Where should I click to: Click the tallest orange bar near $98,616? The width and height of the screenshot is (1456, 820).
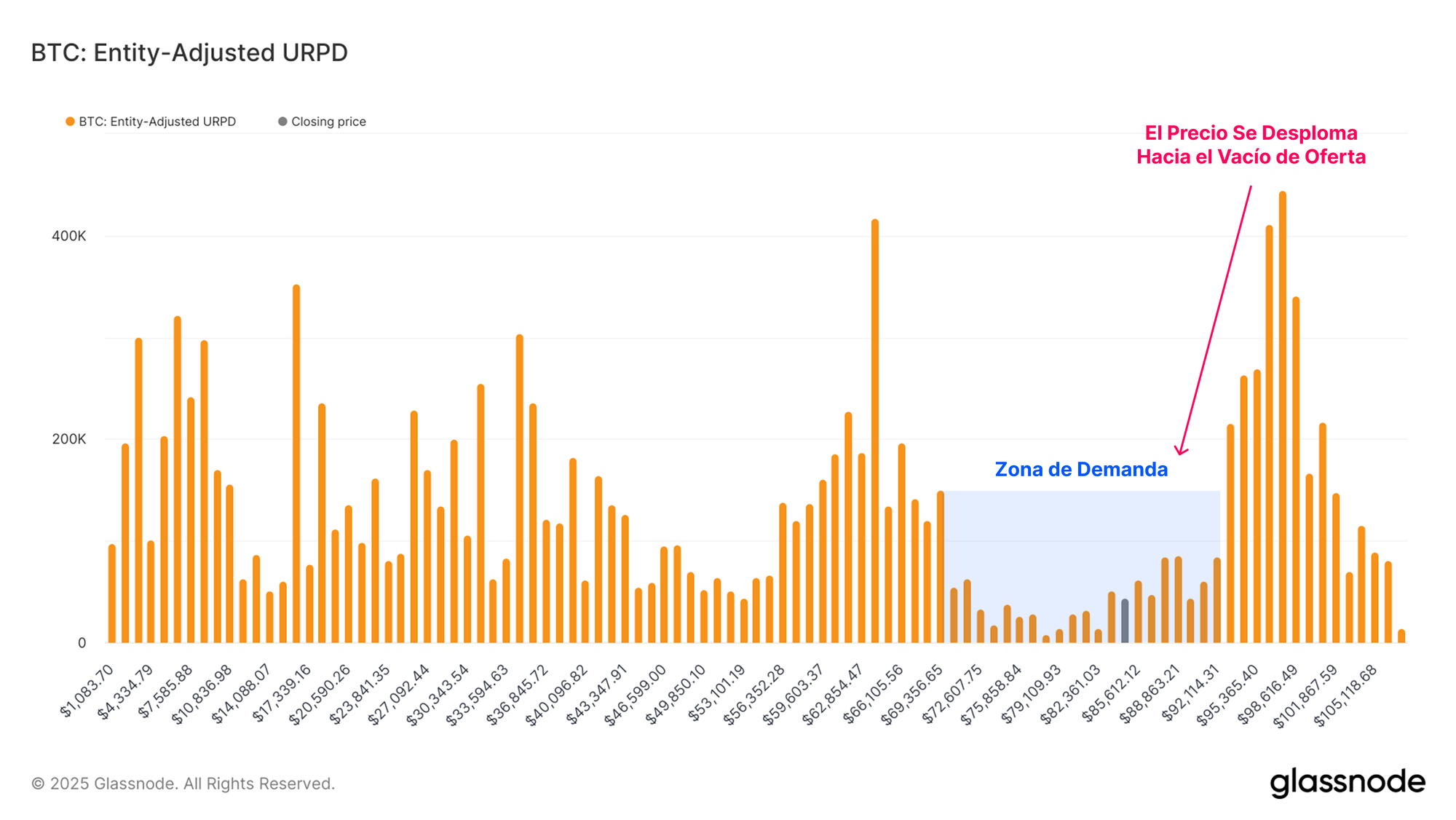(x=1282, y=415)
